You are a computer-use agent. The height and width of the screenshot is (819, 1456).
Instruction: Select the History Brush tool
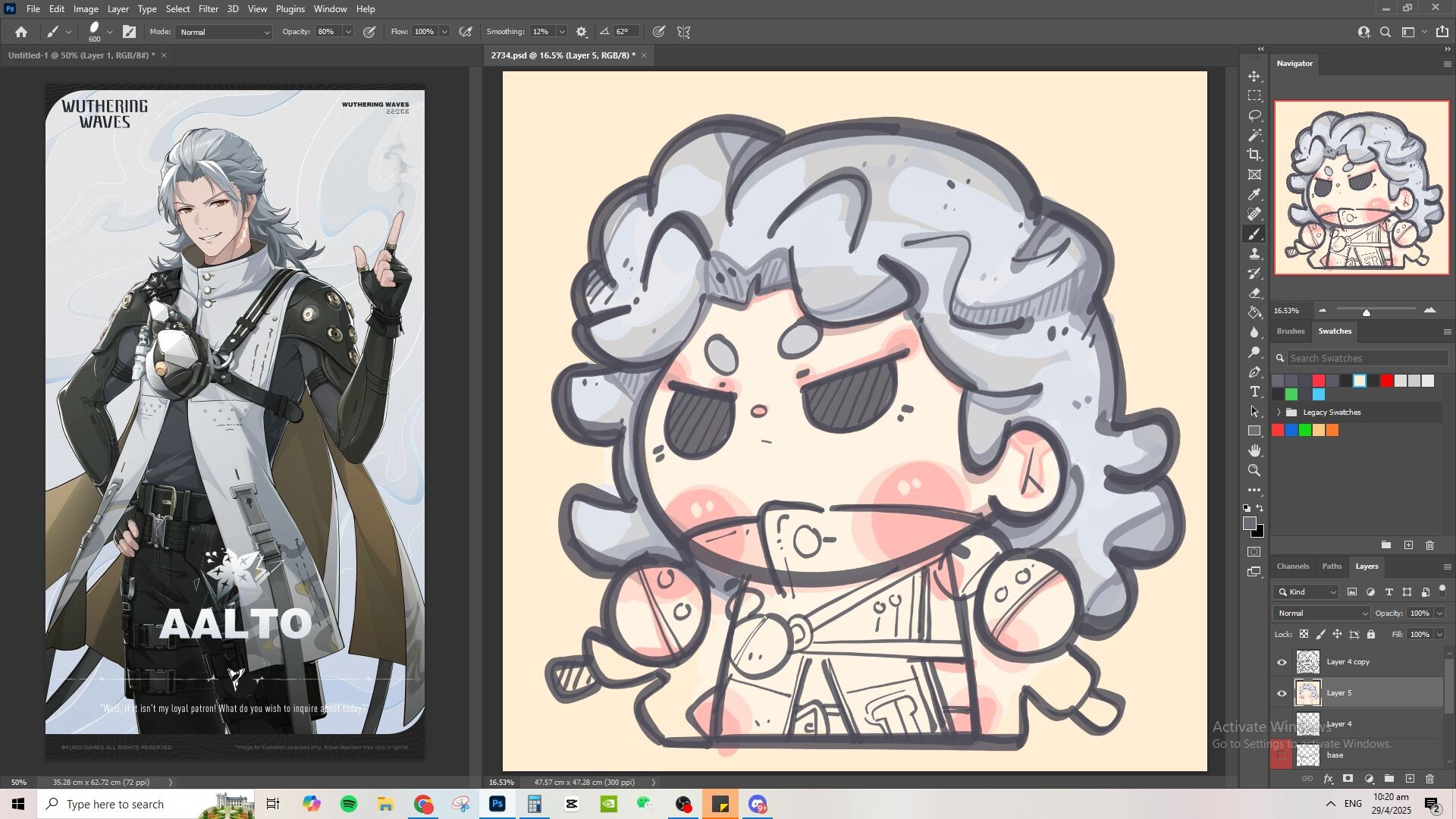pyautogui.click(x=1254, y=274)
